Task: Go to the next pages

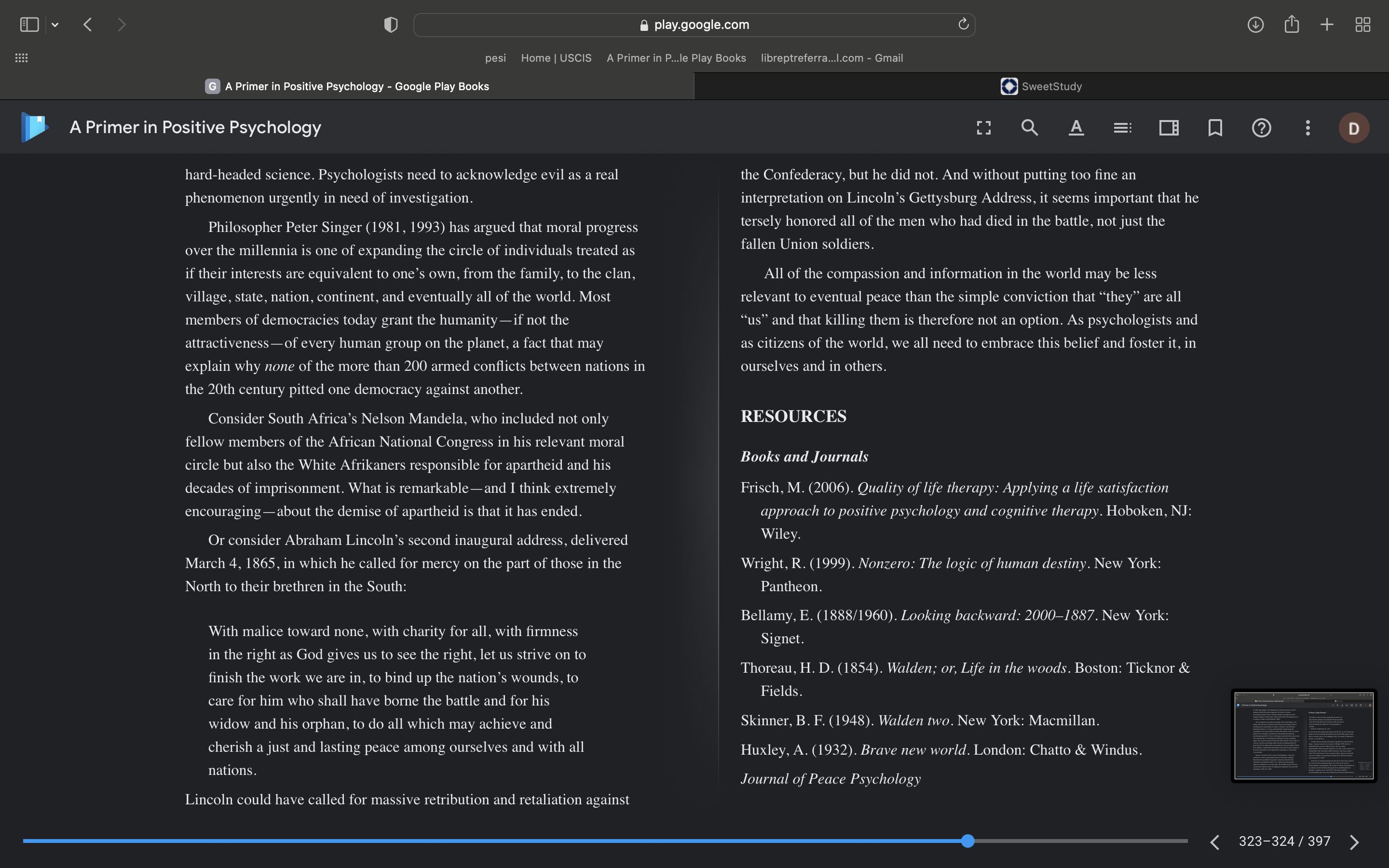Action: pyautogui.click(x=1355, y=842)
